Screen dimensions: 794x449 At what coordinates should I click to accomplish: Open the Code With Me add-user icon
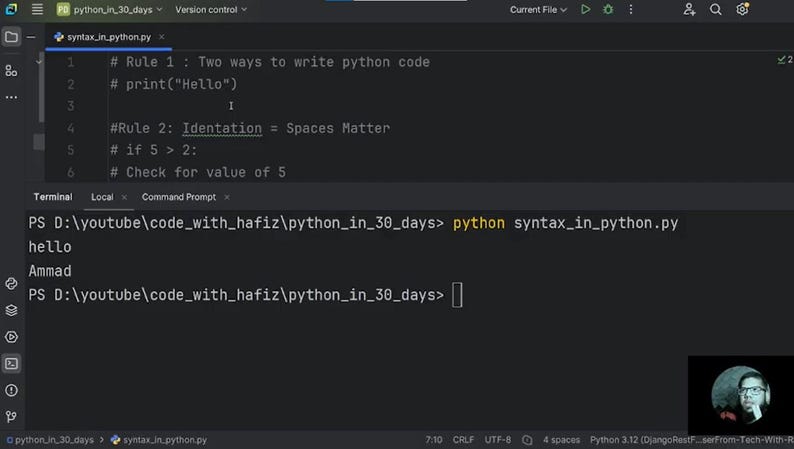(689, 9)
